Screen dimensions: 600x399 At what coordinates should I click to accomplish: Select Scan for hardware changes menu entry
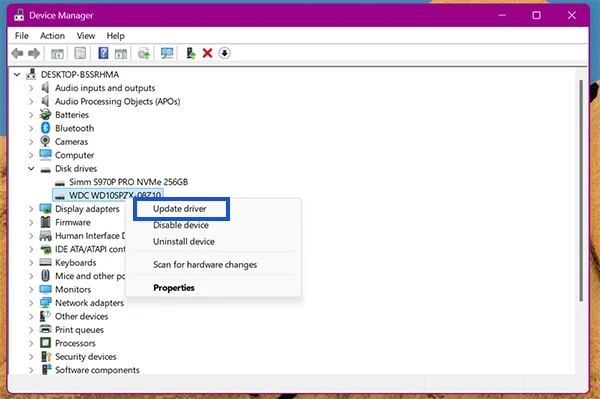205,265
